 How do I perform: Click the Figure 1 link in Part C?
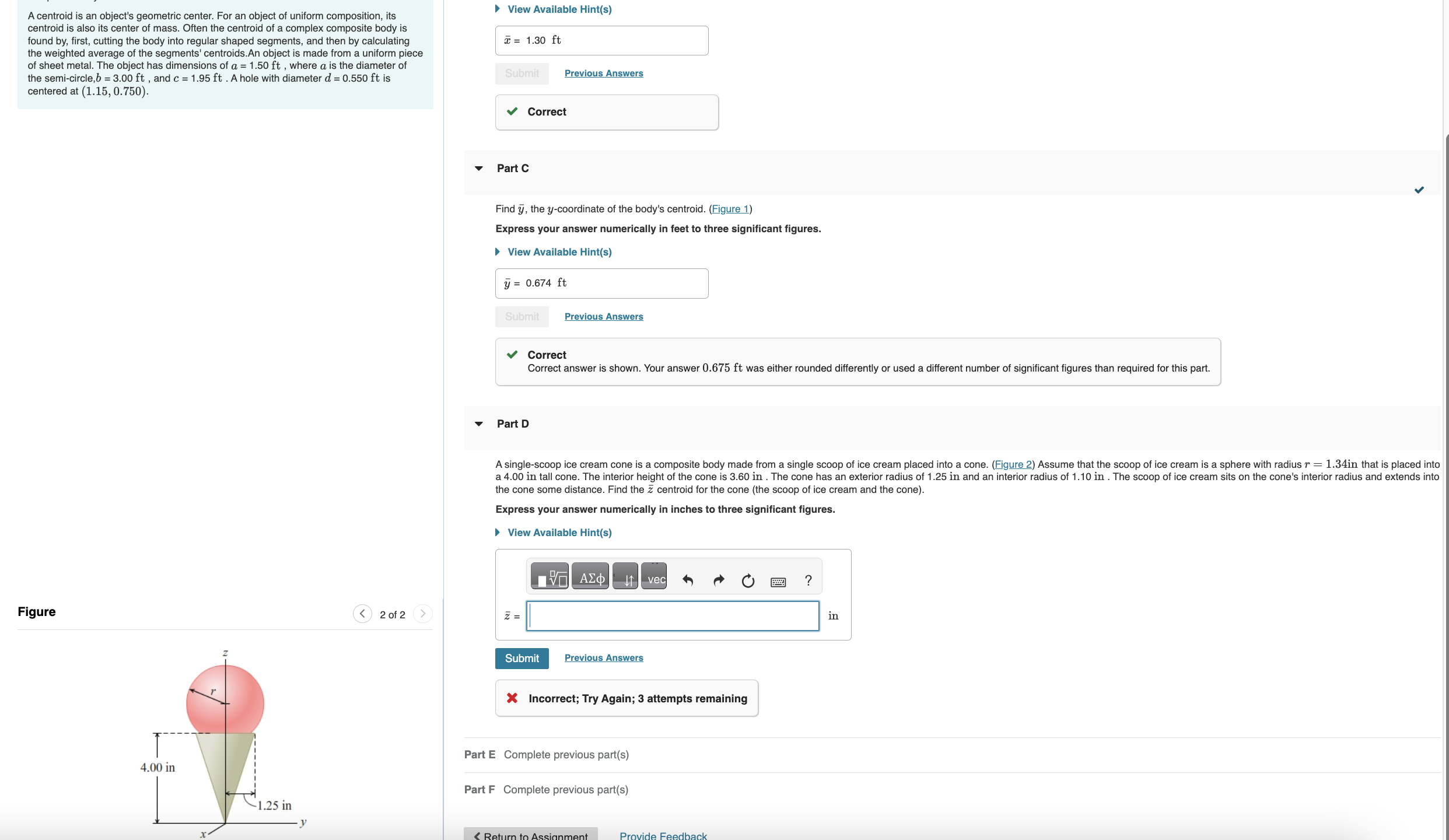730,209
